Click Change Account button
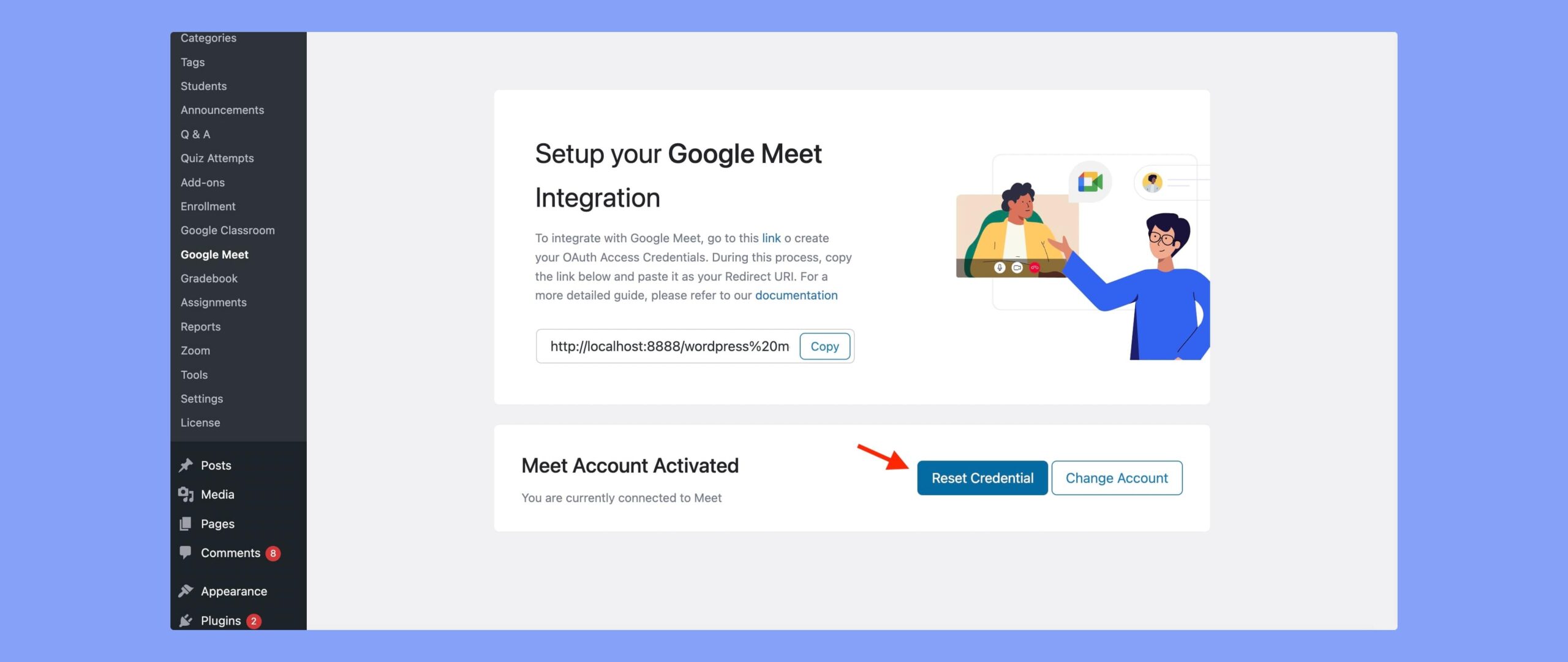Image resolution: width=1568 pixels, height=662 pixels. (1117, 478)
